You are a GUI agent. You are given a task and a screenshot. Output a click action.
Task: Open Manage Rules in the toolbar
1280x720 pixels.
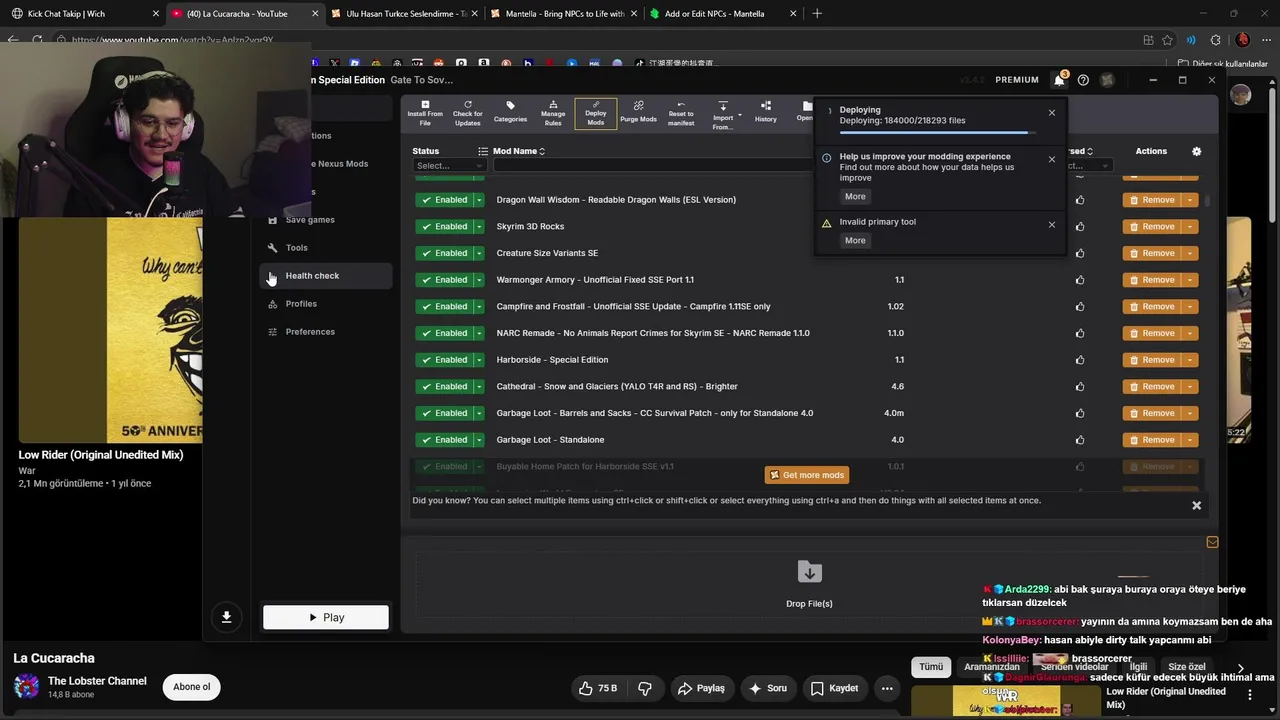tap(553, 113)
